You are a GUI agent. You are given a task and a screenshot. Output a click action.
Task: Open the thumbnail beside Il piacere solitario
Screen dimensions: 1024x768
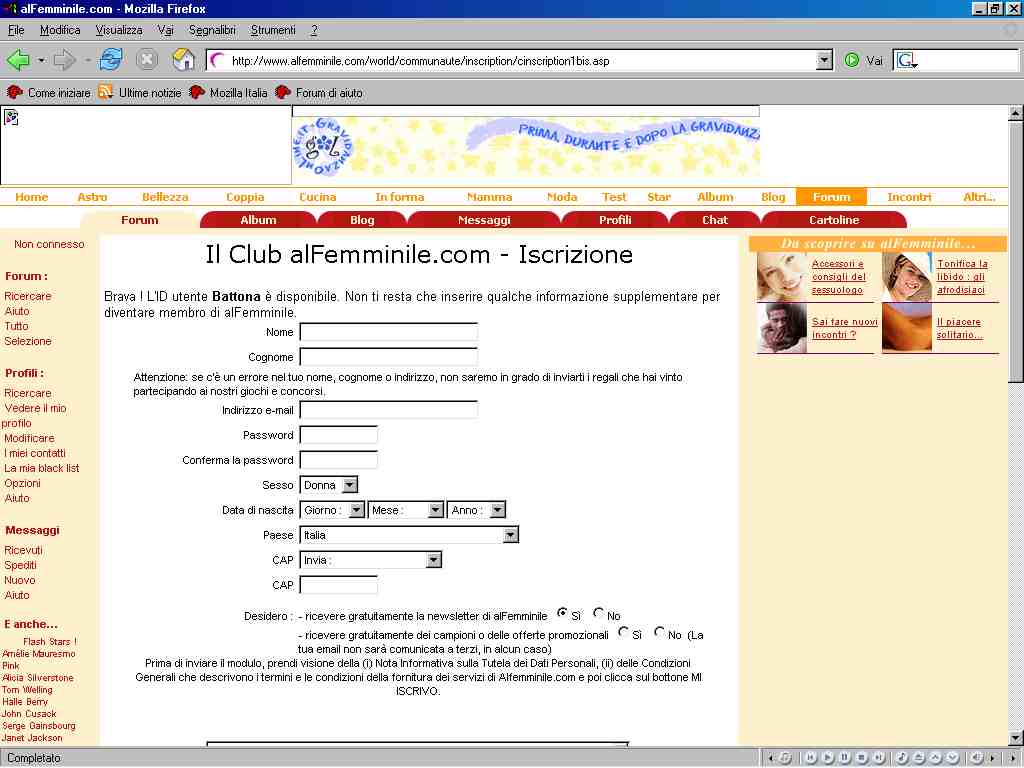click(906, 328)
